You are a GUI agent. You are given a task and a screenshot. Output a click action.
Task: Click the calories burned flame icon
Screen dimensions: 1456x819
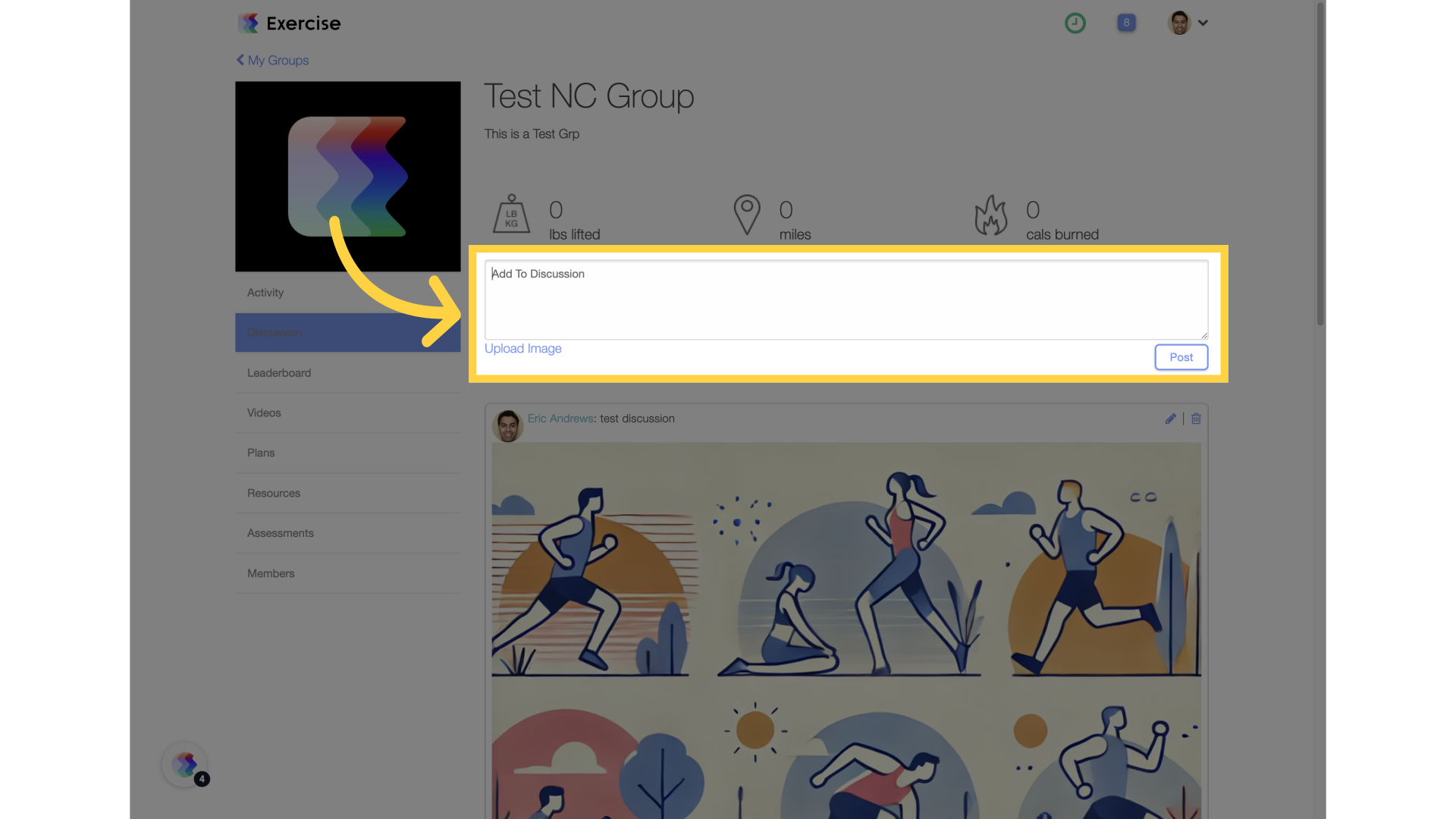[x=991, y=215]
